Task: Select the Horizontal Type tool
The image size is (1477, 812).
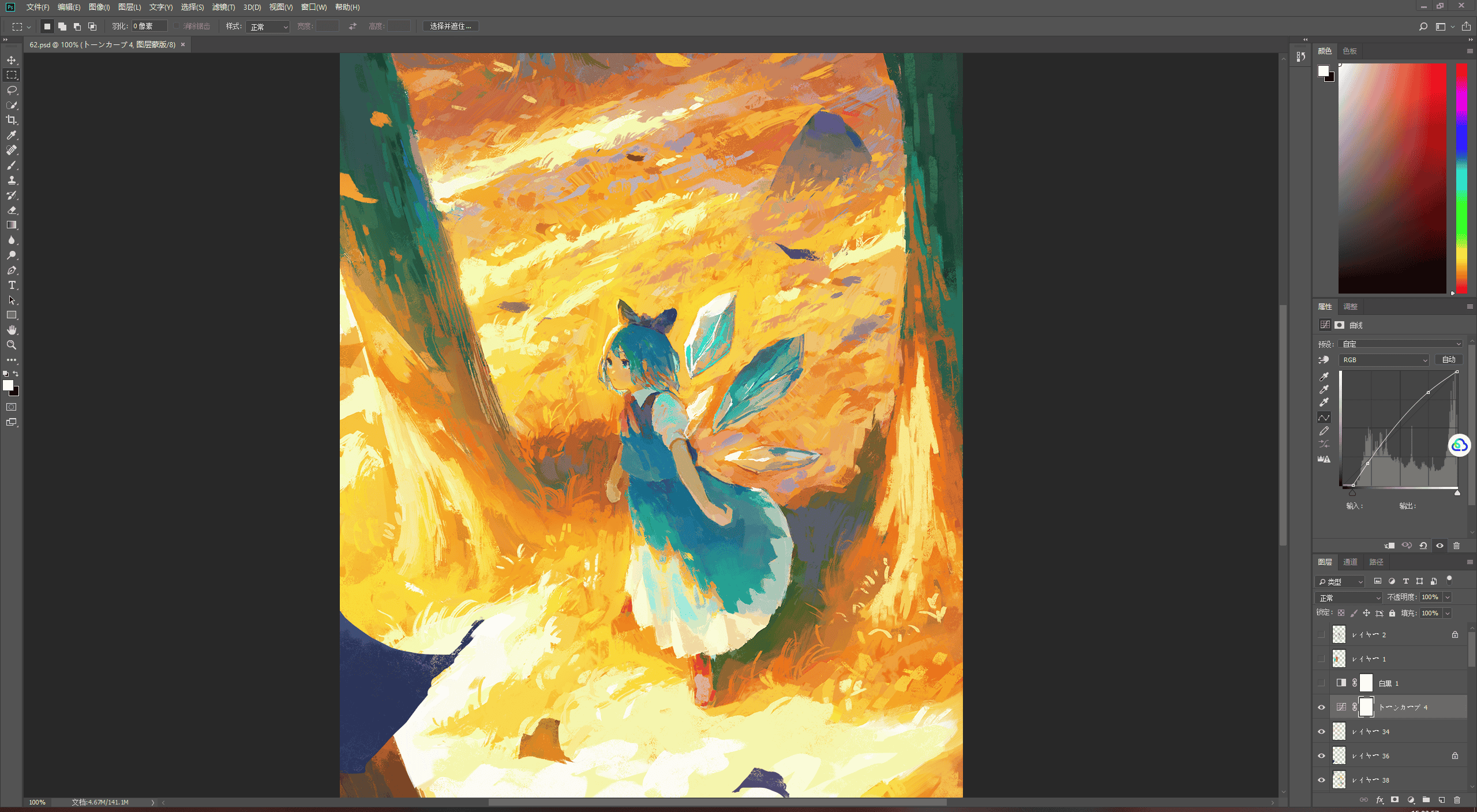Action: (12, 285)
